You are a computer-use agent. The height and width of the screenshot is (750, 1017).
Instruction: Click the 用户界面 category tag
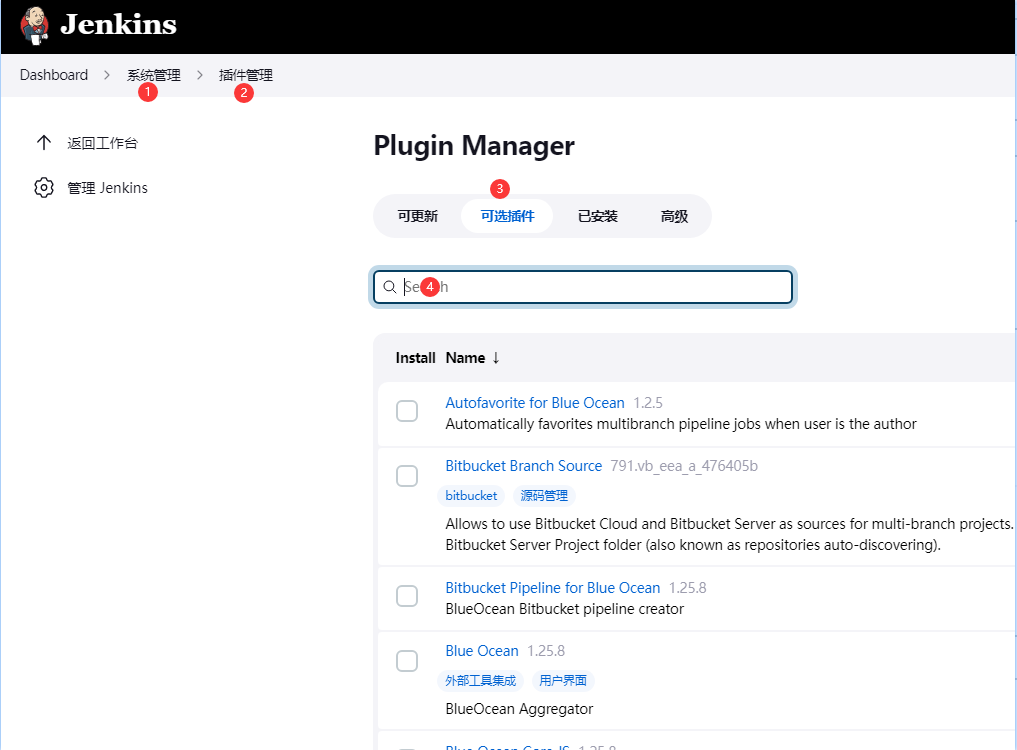tap(563, 681)
